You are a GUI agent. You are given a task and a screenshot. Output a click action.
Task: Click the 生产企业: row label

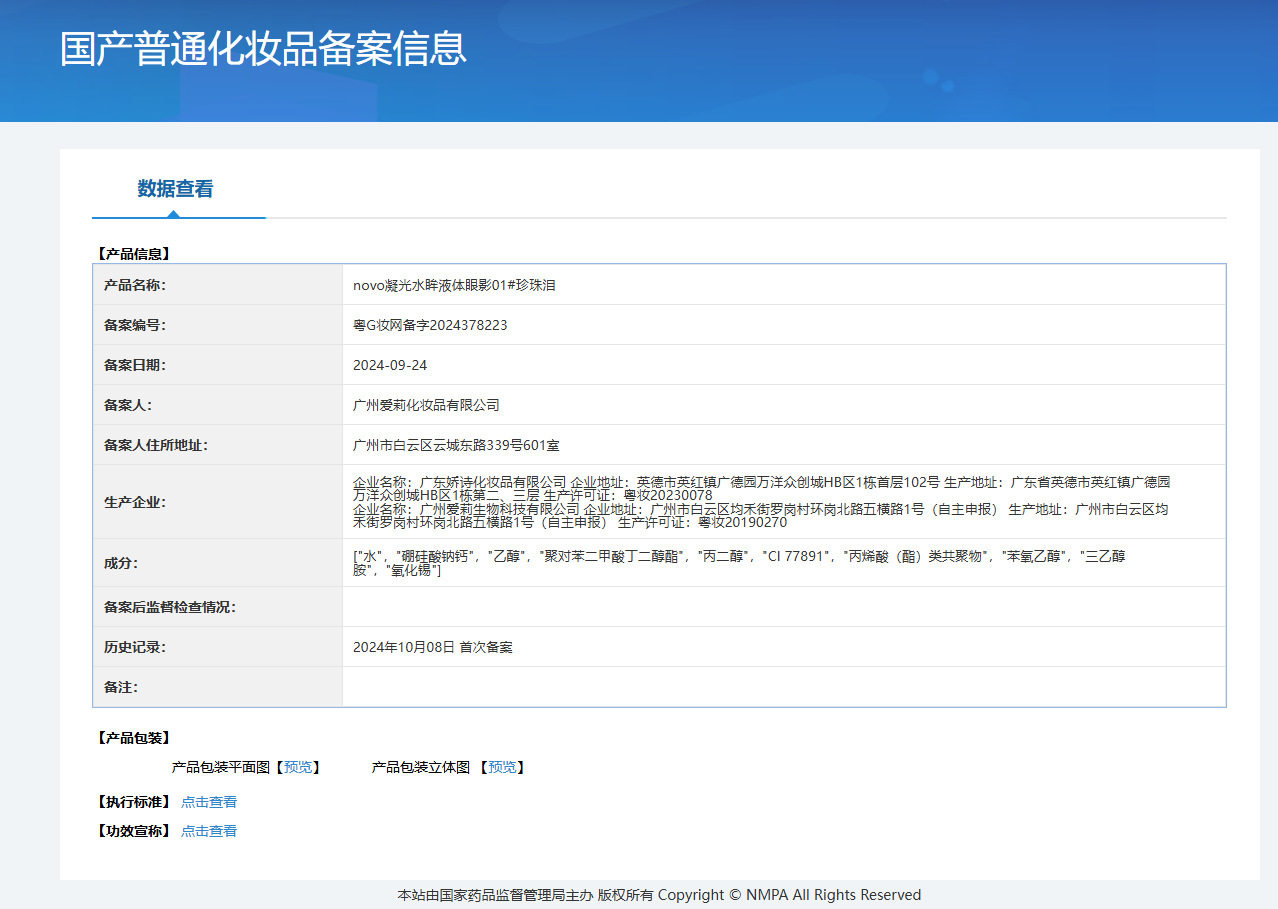[135, 502]
